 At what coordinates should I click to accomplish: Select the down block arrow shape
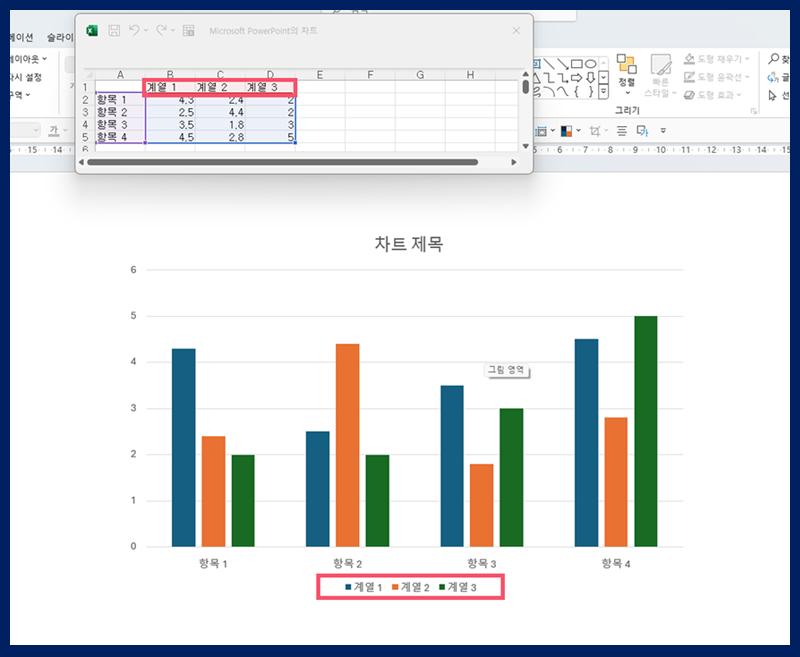pyautogui.click(x=590, y=78)
